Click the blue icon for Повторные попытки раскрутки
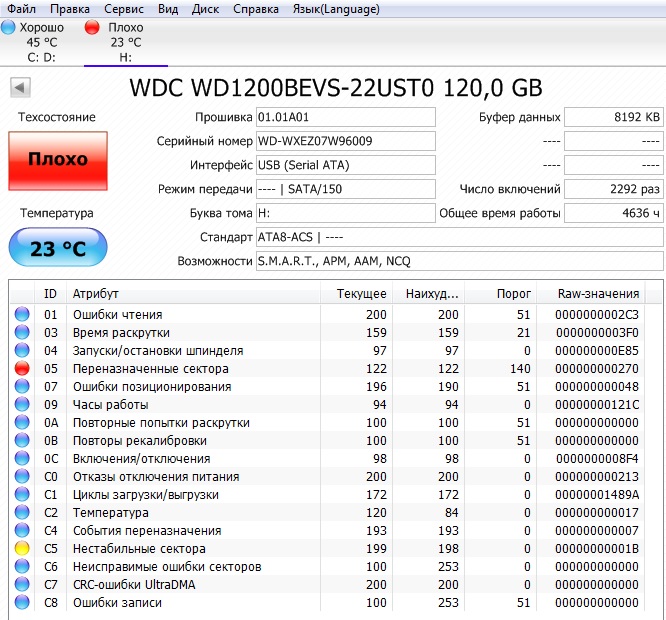Screen dimensions: 666x620 pos(22,423)
